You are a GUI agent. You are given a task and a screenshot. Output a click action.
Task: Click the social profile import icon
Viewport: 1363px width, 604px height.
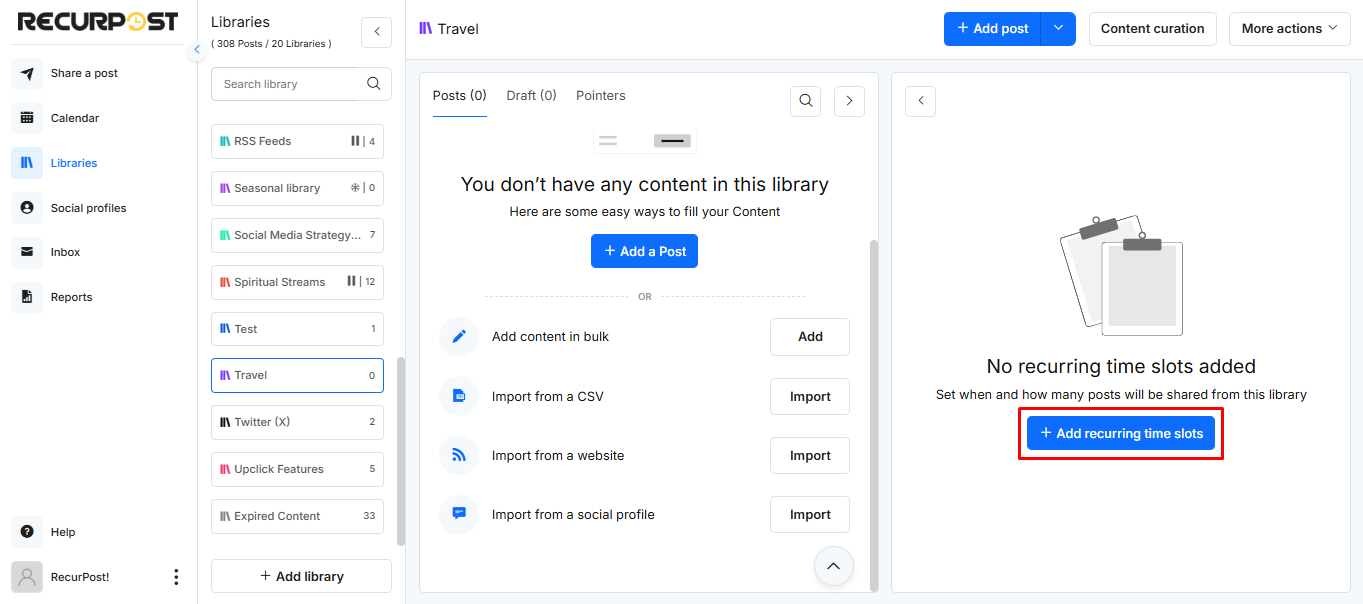459,514
